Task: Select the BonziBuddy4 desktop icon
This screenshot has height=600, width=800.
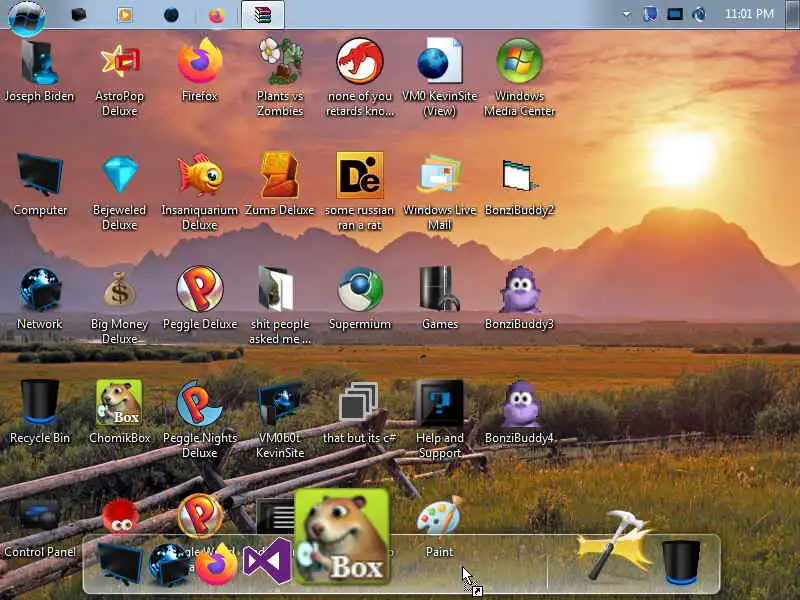Action: click(519, 412)
